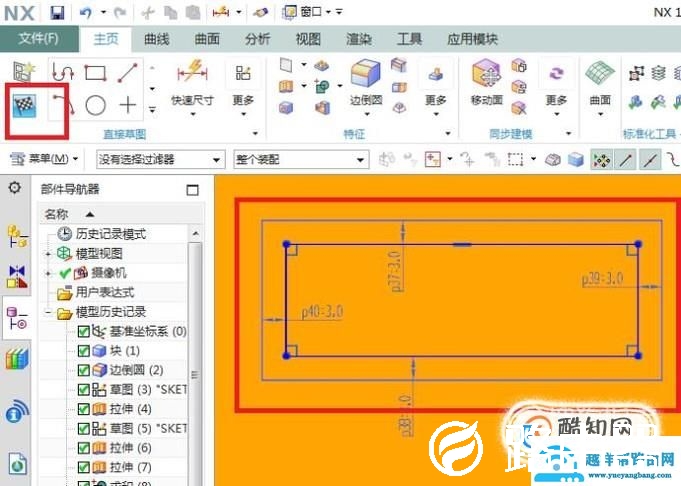Switch to the 视图 tab
Viewport: 681px width, 486px height.
(x=308, y=40)
